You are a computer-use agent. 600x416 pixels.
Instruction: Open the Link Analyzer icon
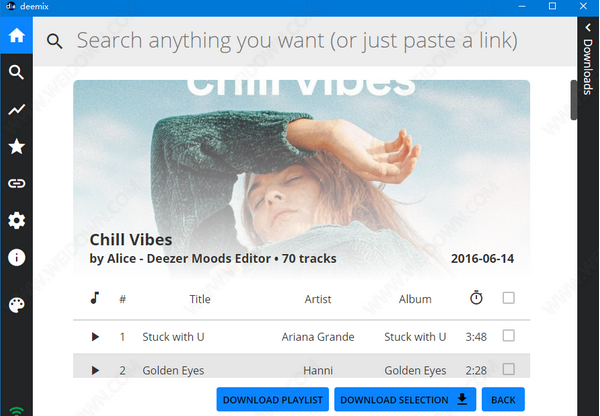pos(16,184)
